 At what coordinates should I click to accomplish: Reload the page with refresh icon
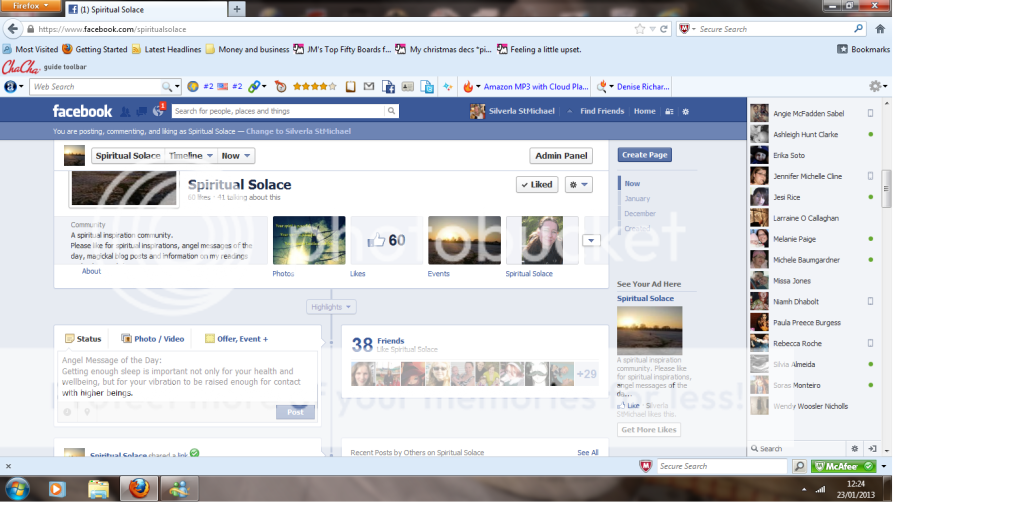pyautogui.click(x=664, y=29)
